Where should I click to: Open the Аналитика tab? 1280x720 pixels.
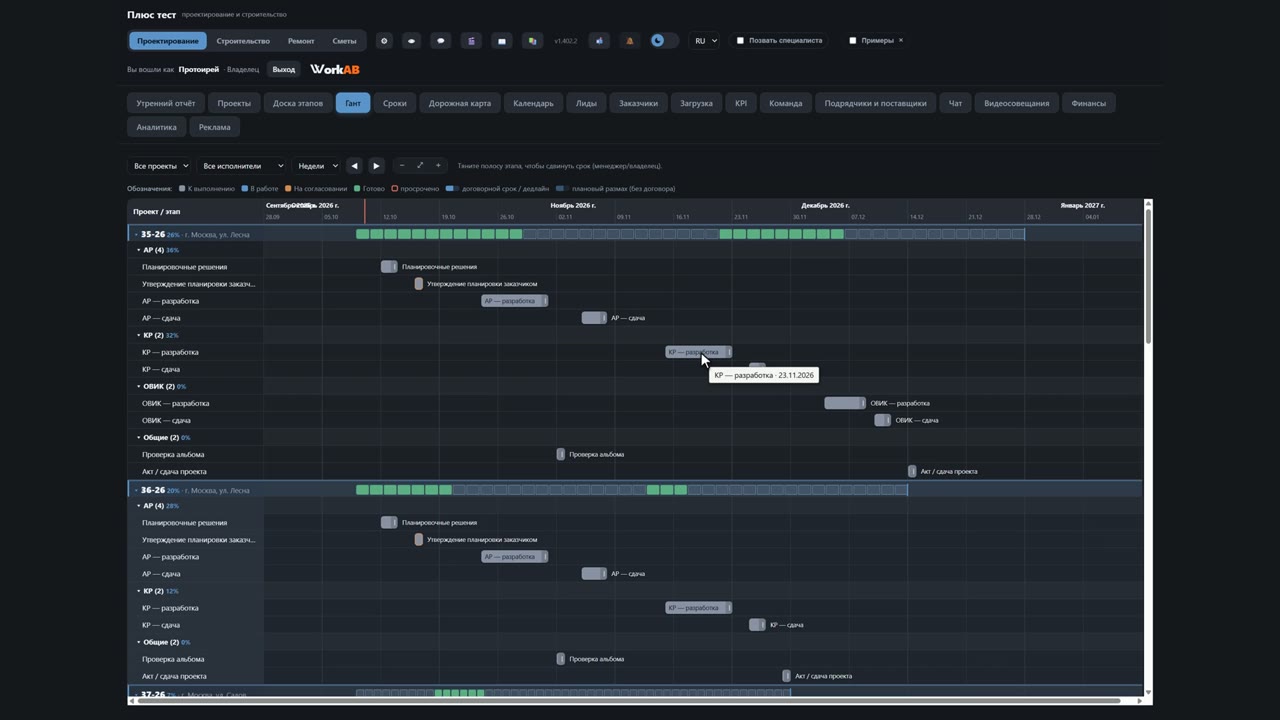(157, 127)
